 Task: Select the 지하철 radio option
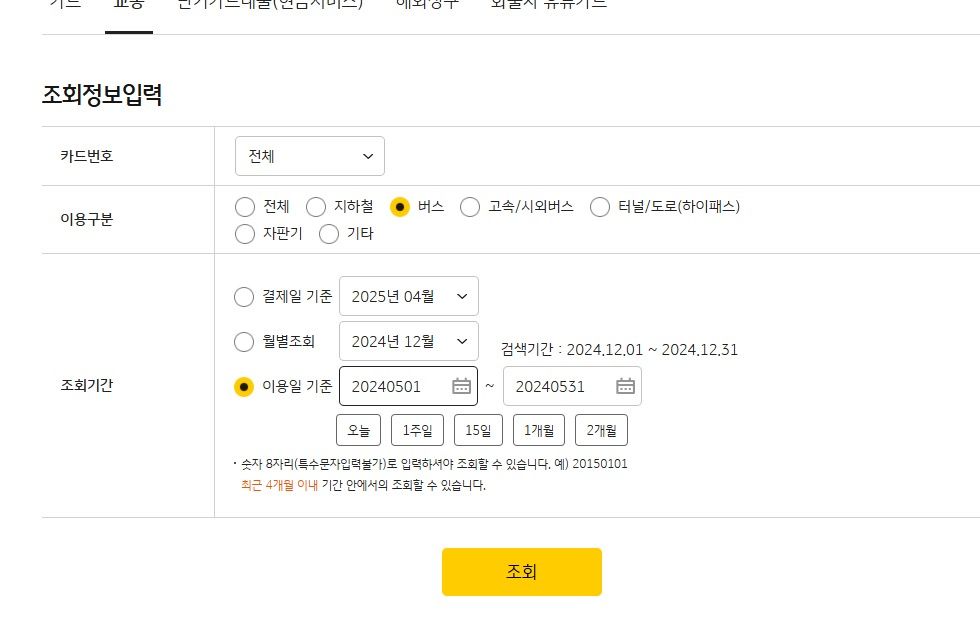click(x=316, y=207)
